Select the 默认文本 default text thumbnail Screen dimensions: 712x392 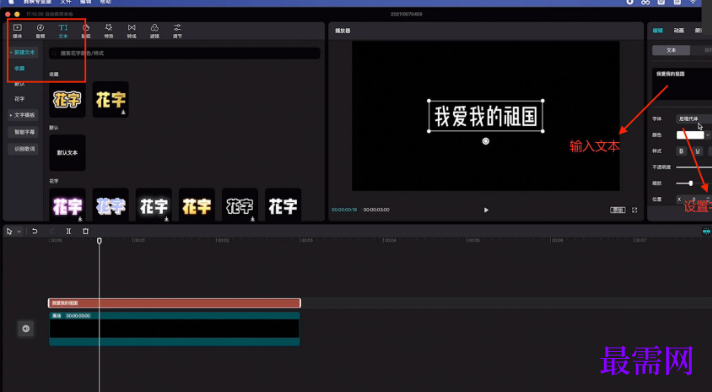pyautogui.click(x=67, y=153)
